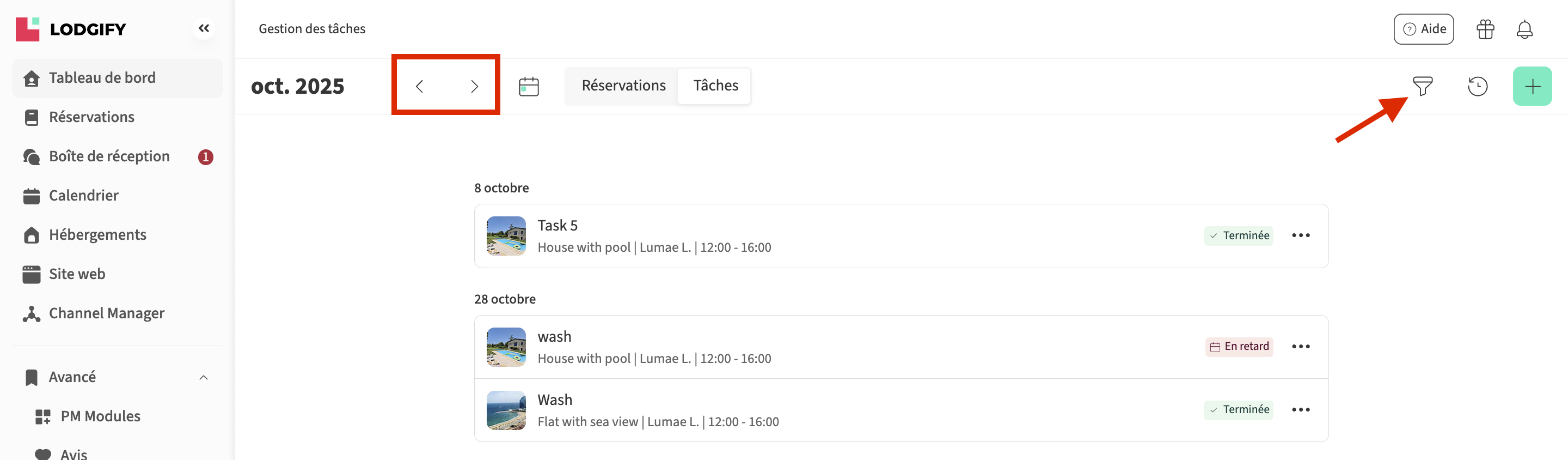
Task: Open task history clock icon
Action: [x=1477, y=86]
